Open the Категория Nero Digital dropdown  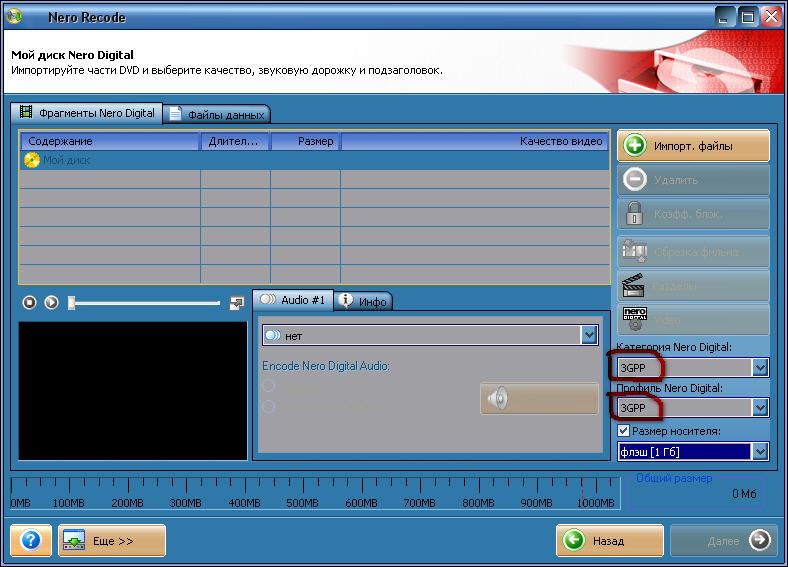tap(760, 368)
